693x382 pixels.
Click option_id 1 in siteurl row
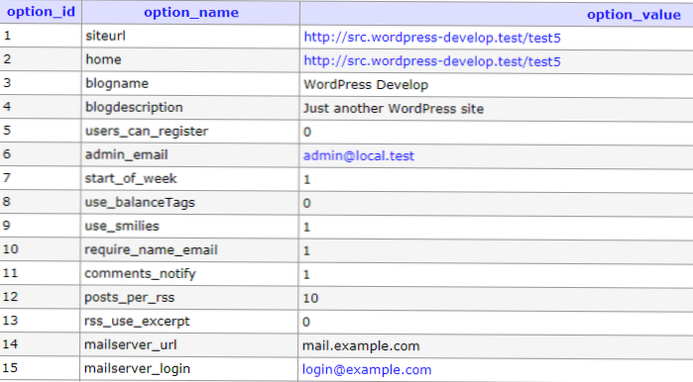tap(7, 35)
